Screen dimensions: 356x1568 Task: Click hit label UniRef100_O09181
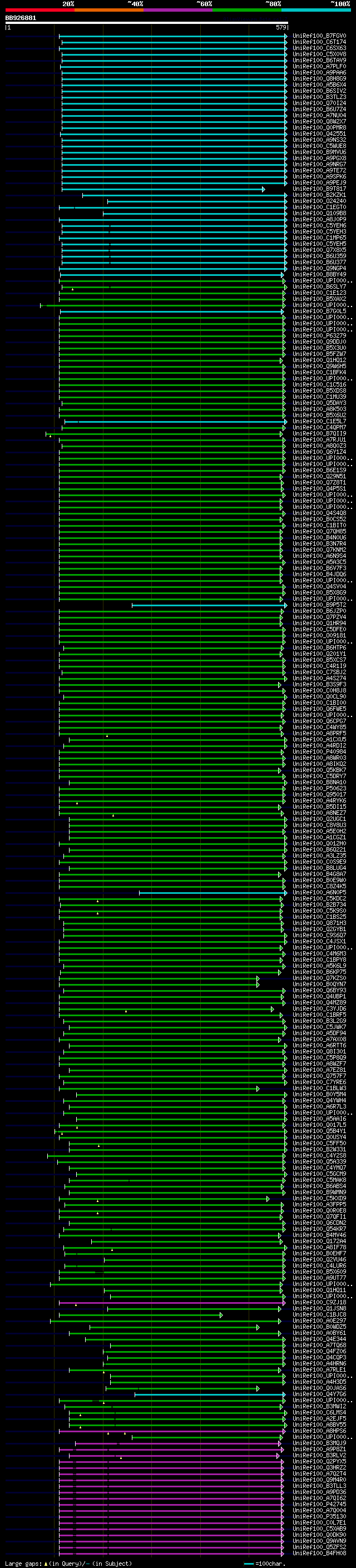(x=319, y=635)
